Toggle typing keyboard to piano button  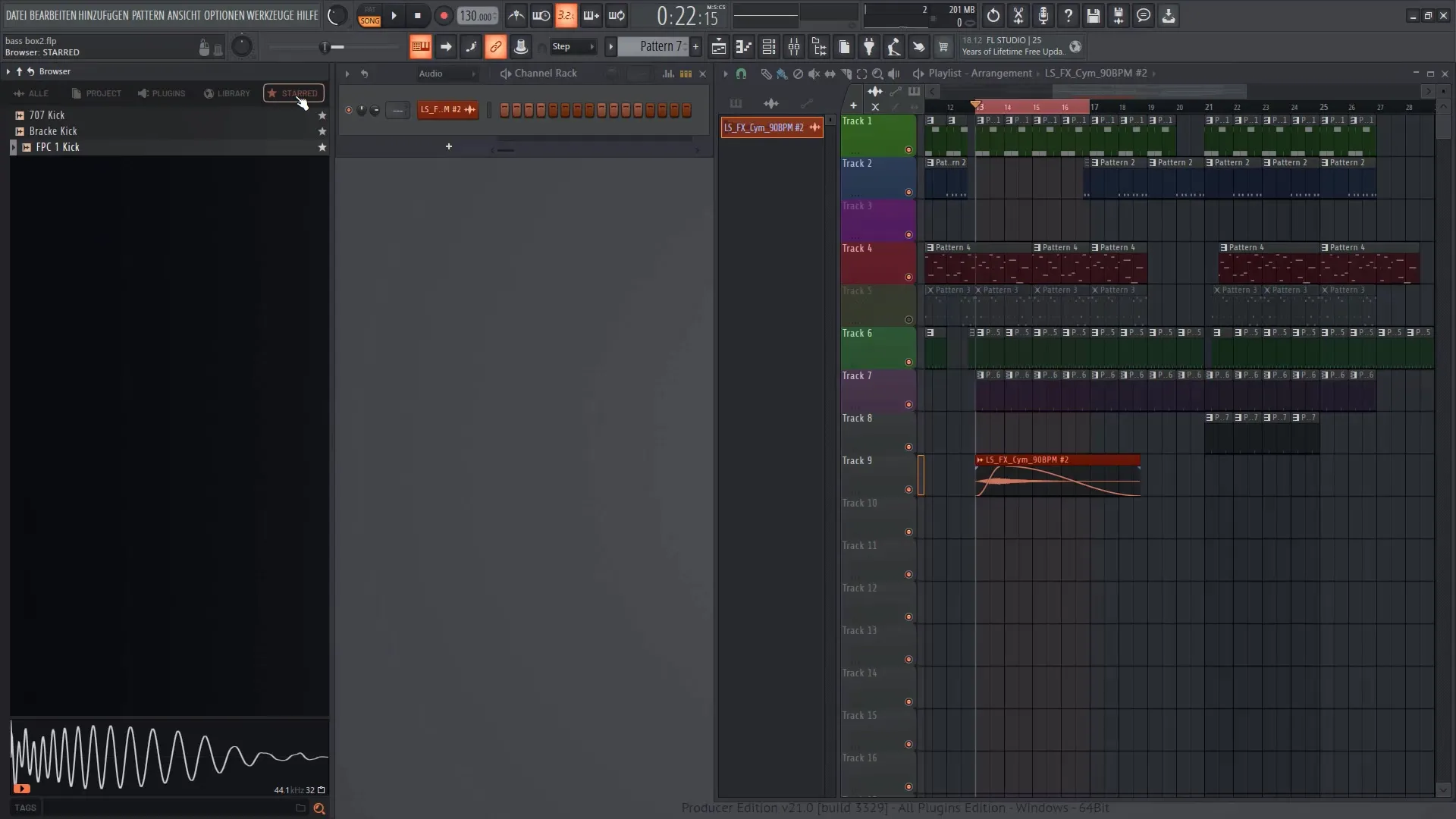click(420, 47)
